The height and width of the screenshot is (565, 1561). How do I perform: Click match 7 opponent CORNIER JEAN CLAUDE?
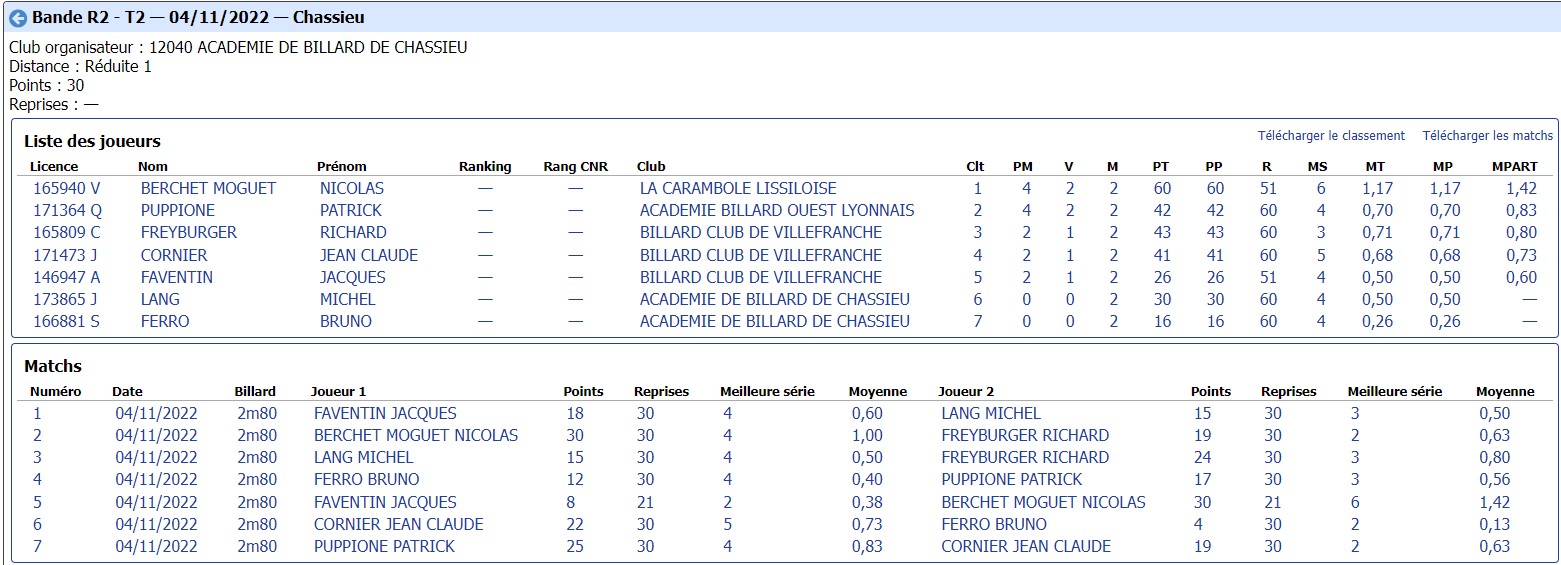point(1026,546)
